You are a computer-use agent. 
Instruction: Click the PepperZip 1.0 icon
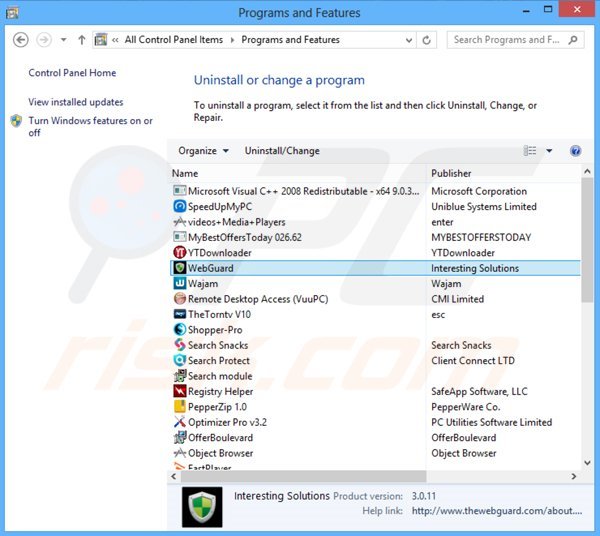point(179,407)
